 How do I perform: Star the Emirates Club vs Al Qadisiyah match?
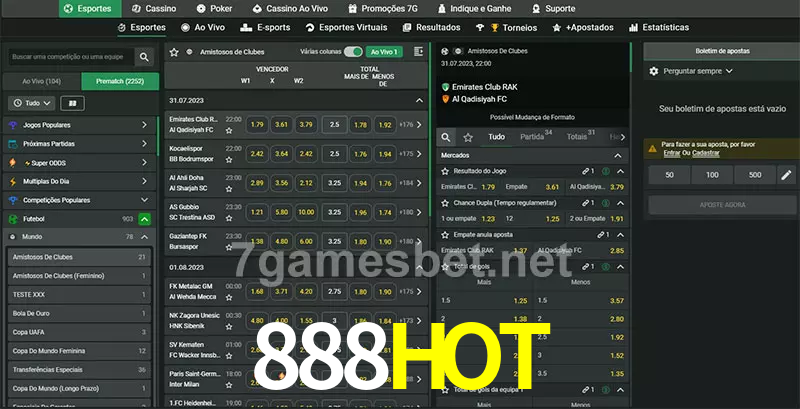[229, 131]
